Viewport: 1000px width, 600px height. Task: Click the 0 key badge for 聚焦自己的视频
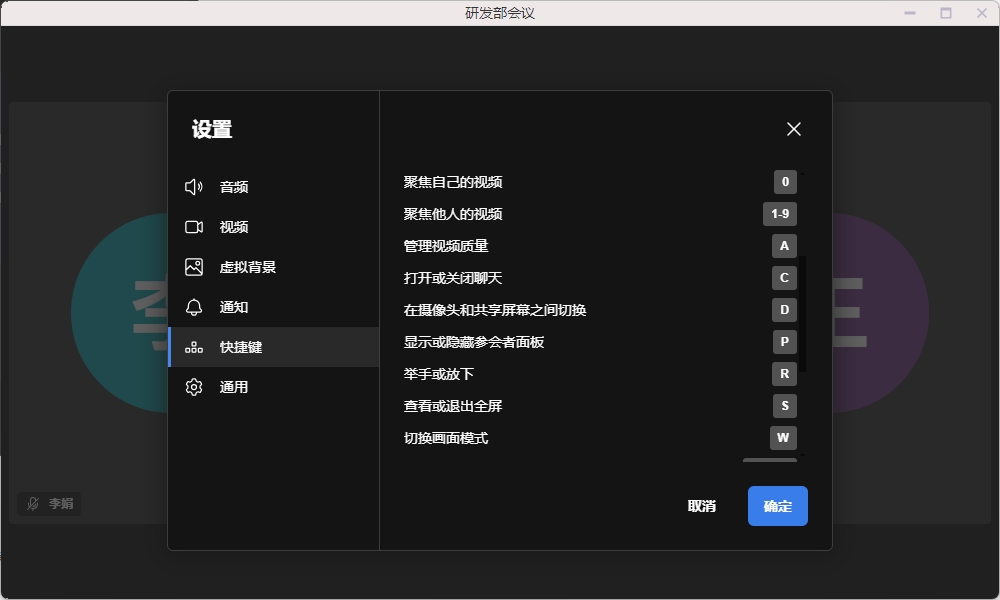[x=785, y=182]
